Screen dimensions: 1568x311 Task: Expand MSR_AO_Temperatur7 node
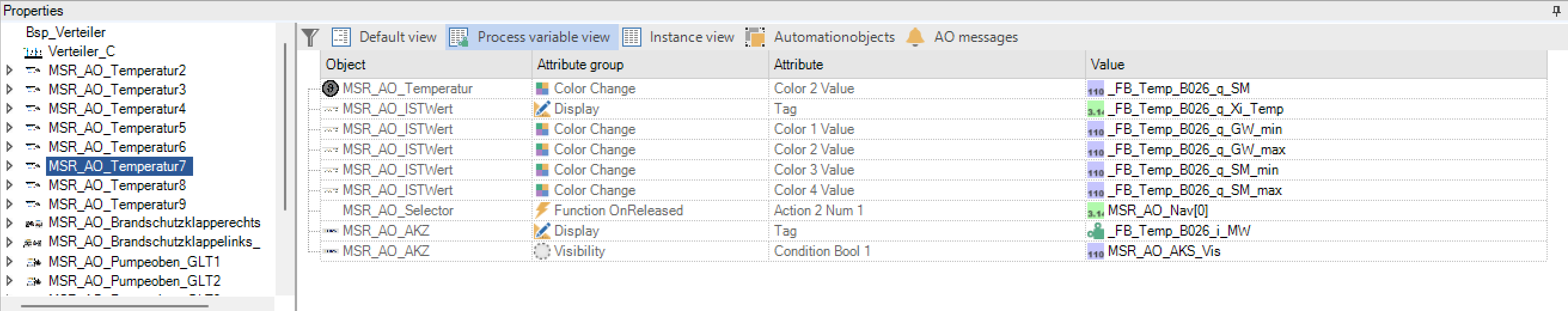click(x=9, y=166)
